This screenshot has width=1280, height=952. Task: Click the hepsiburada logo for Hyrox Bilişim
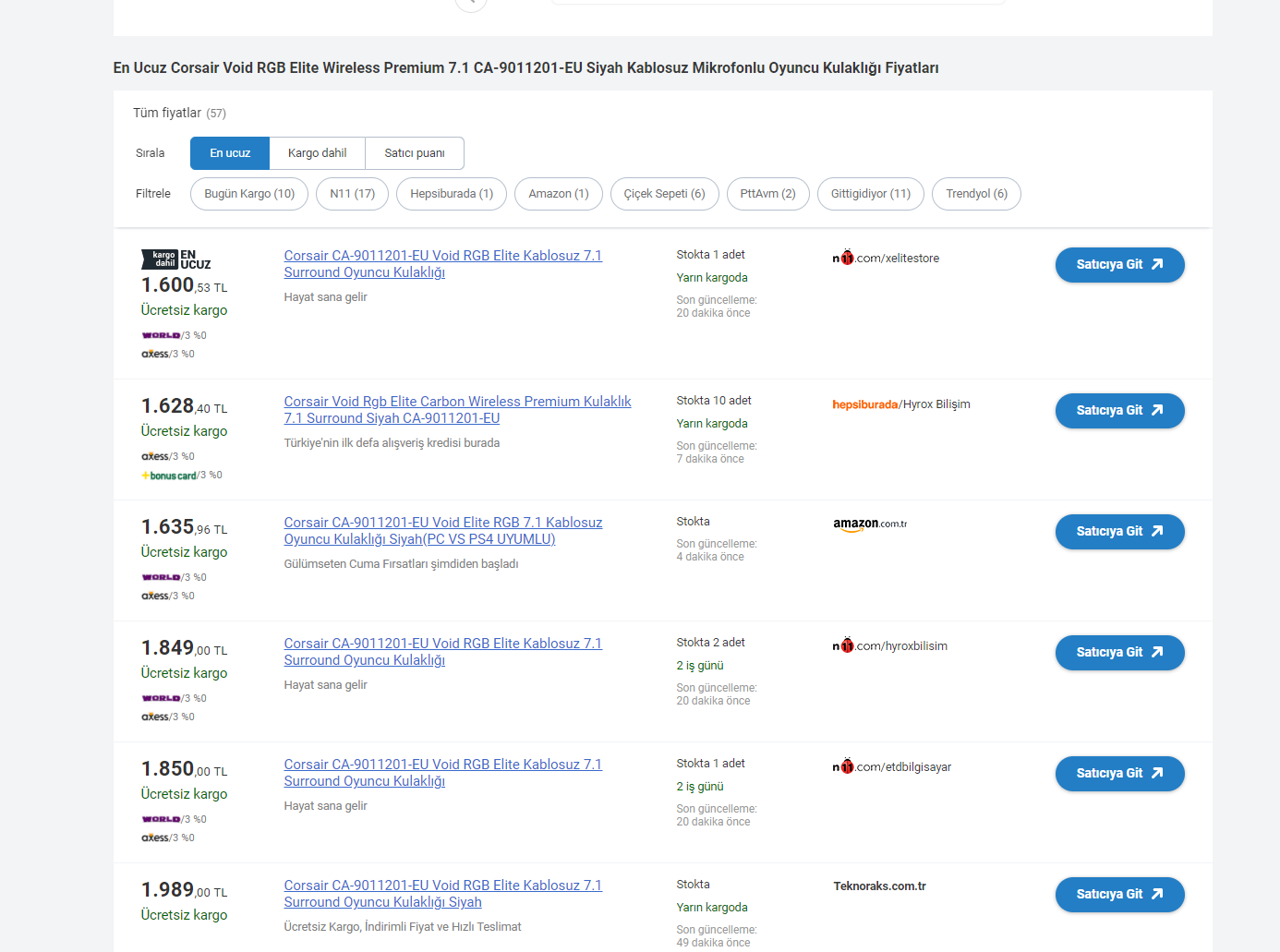point(864,404)
